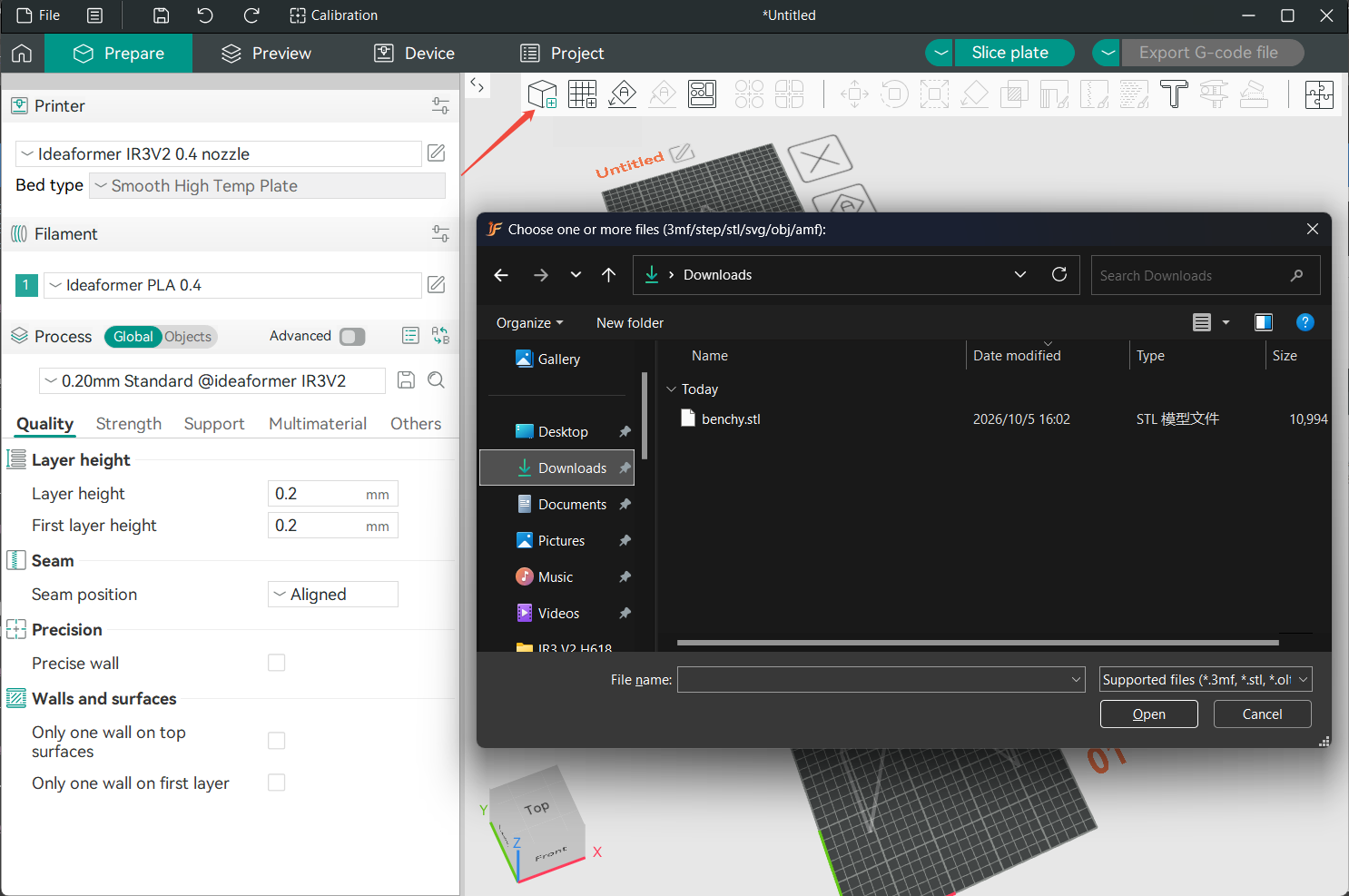Open the Assembly view puzzle icon
Image resolution: width=1349 pixels, height=896 pixels.
(1319, 94)
